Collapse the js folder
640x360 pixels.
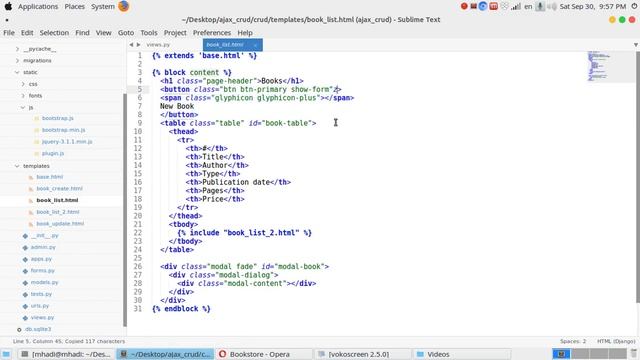23,107
